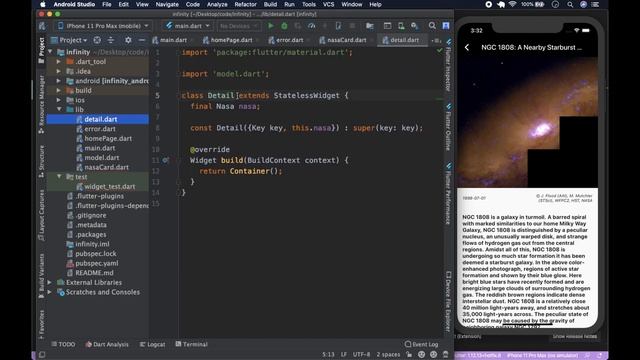Select widget_test.dart in the project tree
The height and width of the screenshot is (360, 640).
pyautogui.click(x=109, y=187)
